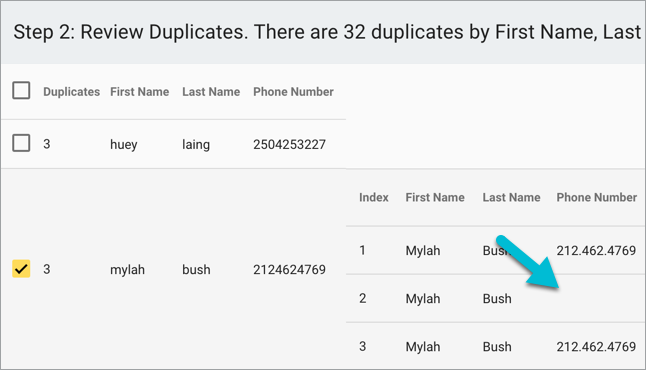Click the empty phone cell in row 2
The height and width of the screenshot is (370, 646).
[x=597, y=298]
